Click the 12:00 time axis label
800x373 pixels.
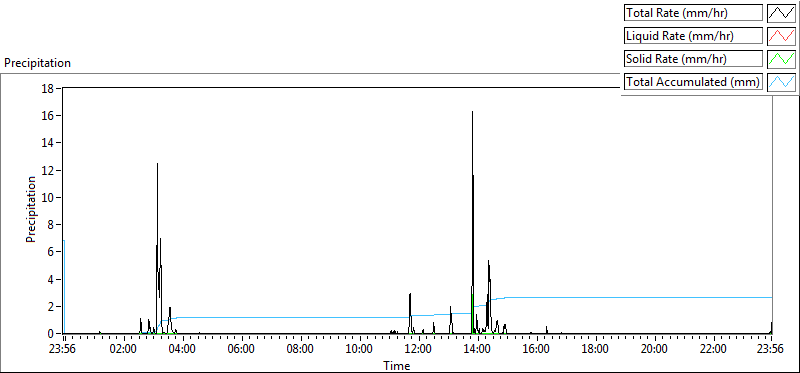coord(419,350)
